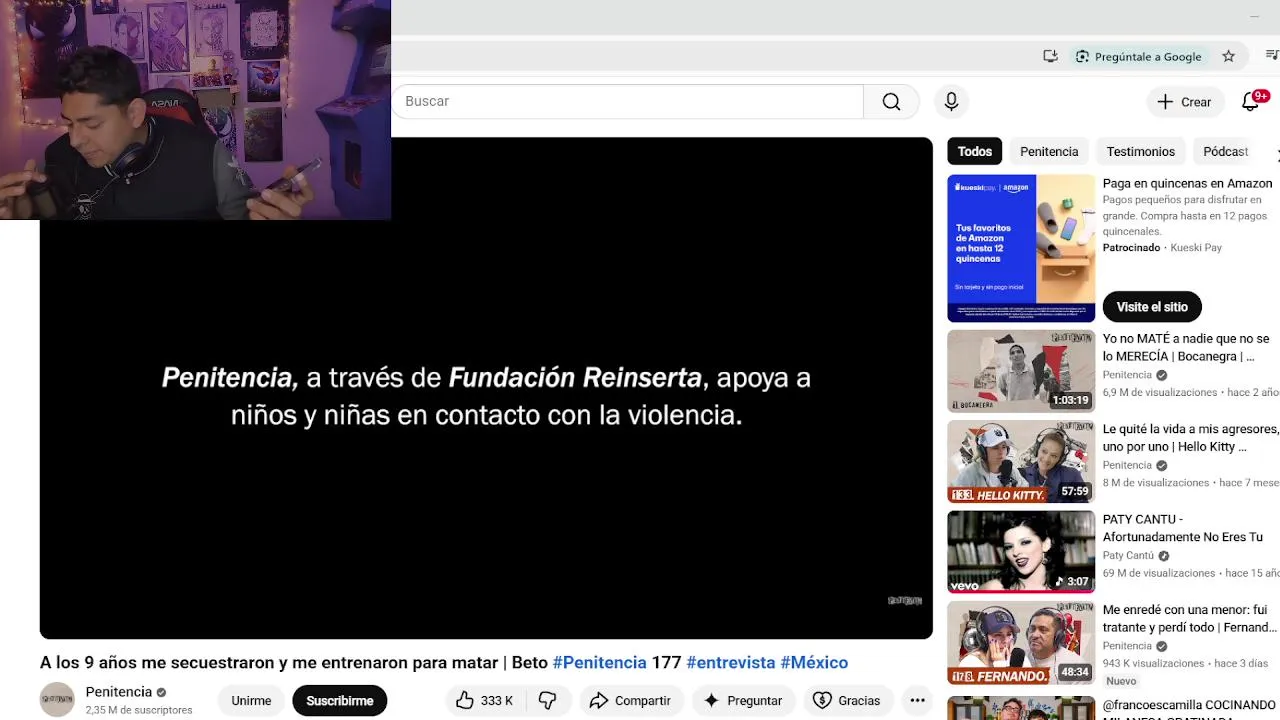The height and width of the screenshot is (720, 1280).
Task: Click '2,35 M de suscriptores' text
Action: click(139, 710)
